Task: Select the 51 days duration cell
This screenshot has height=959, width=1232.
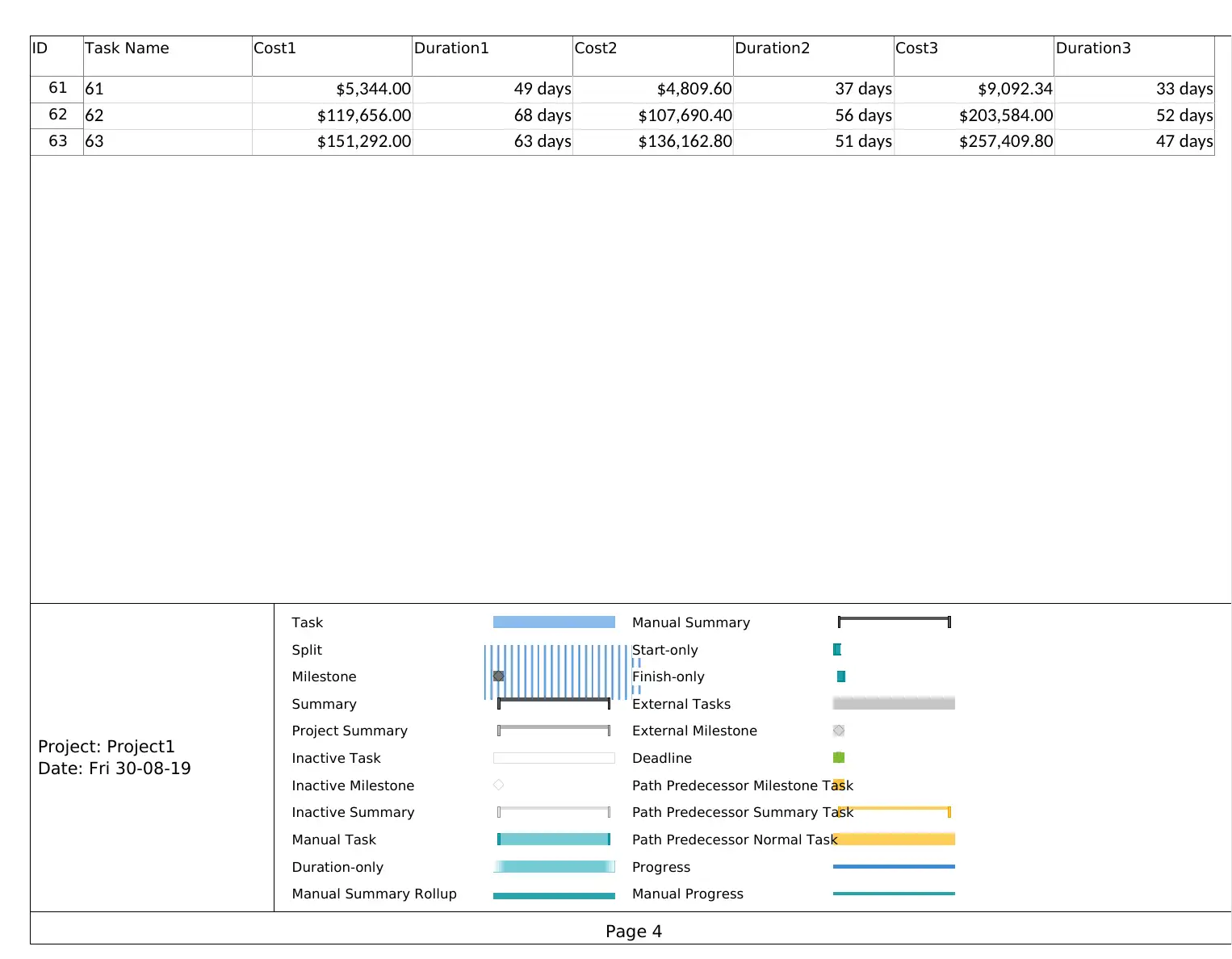Action: pyautogui.click(x=814, y=141)
